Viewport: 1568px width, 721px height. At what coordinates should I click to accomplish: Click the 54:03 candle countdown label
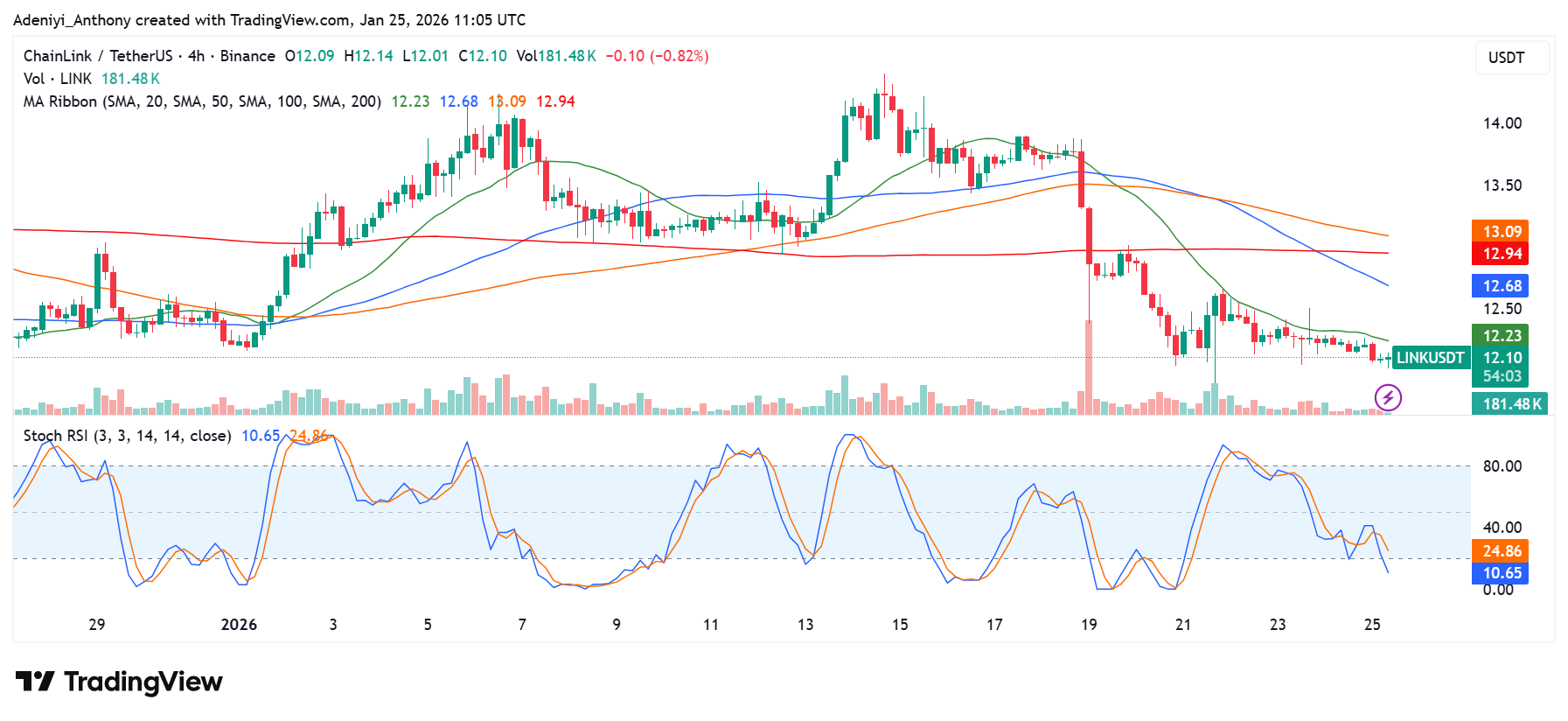pos(1502,377)
